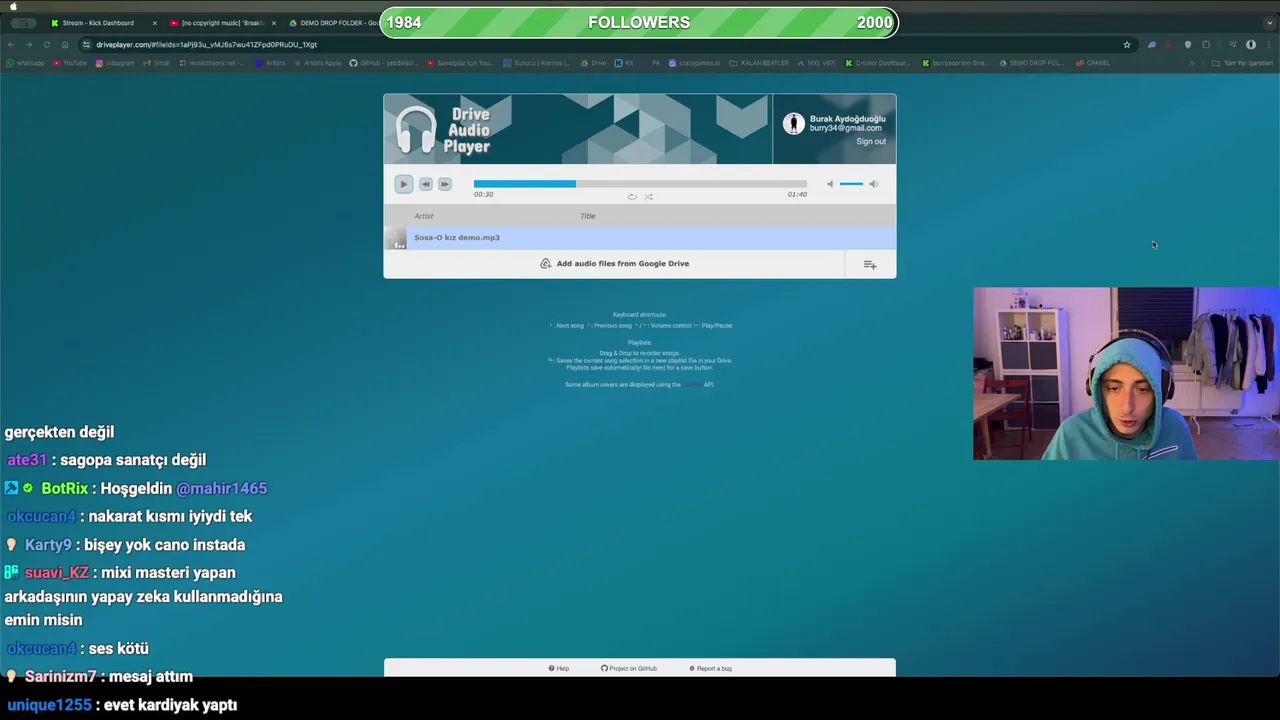Open the whatsapp bookmark
The image size is (1280, 720).
click(x=25, y=63)
